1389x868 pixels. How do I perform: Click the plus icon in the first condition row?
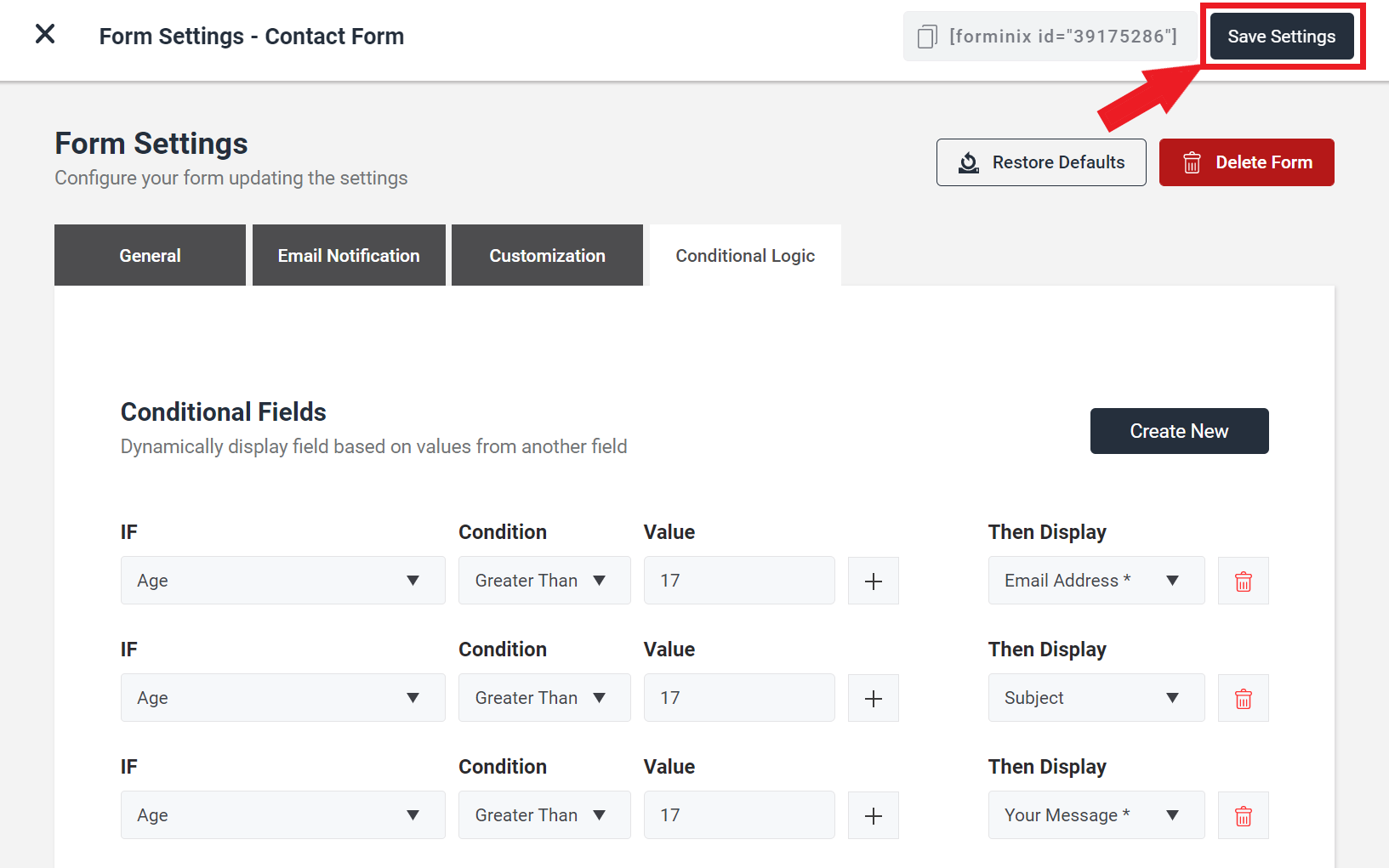pyautogui.click(x=873, y=581)
